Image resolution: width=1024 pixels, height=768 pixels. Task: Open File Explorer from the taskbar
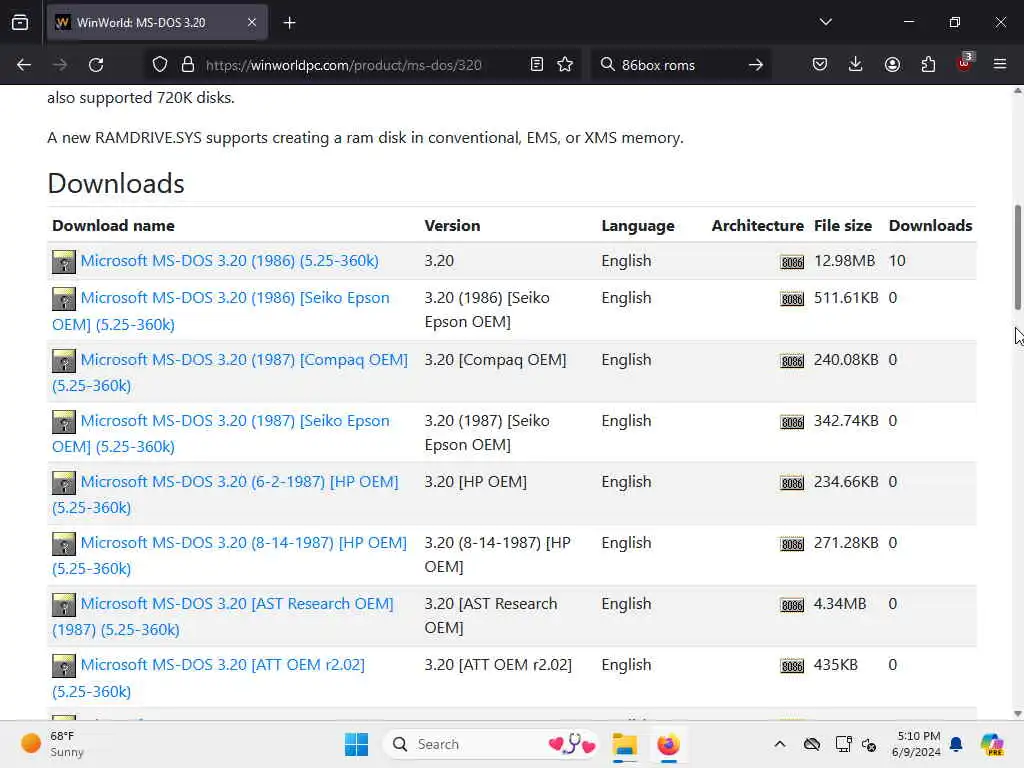624,744
